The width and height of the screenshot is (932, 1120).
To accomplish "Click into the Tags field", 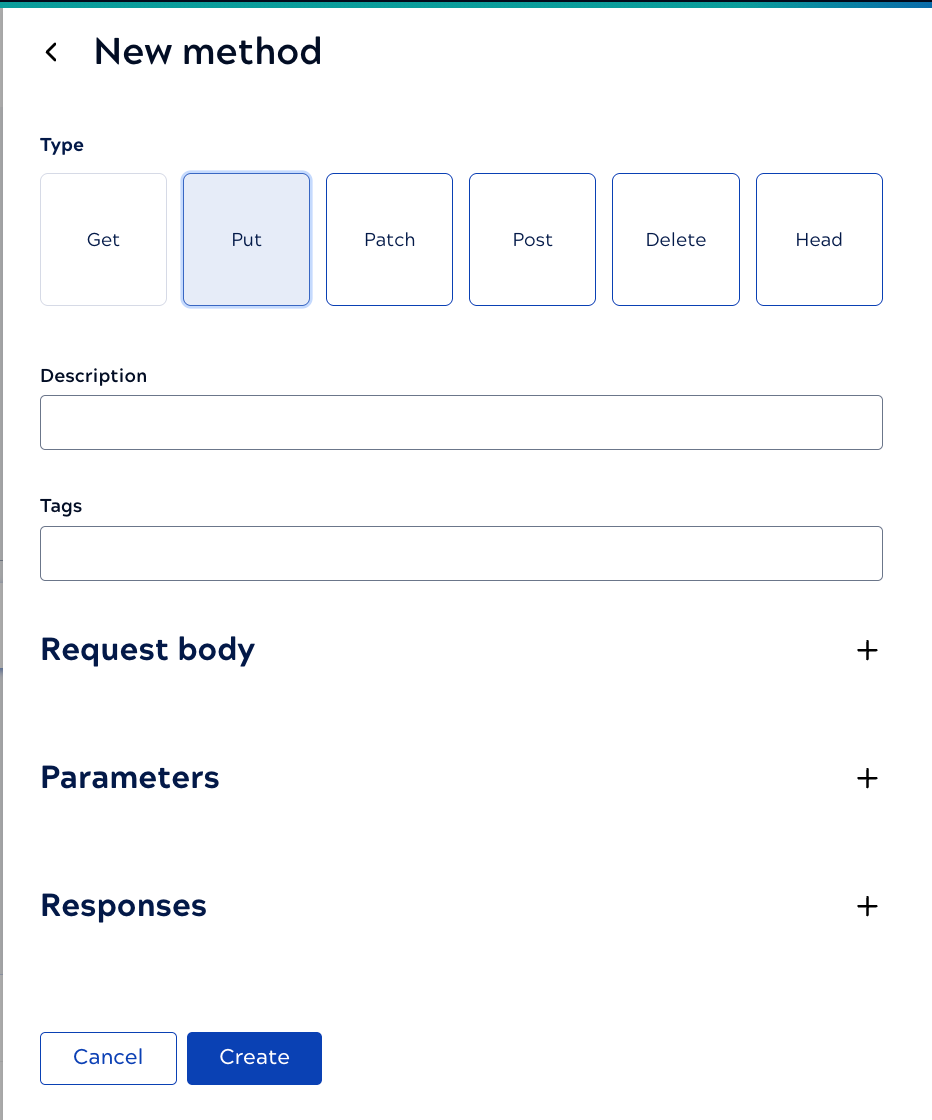I will click(x=461, y=553).
